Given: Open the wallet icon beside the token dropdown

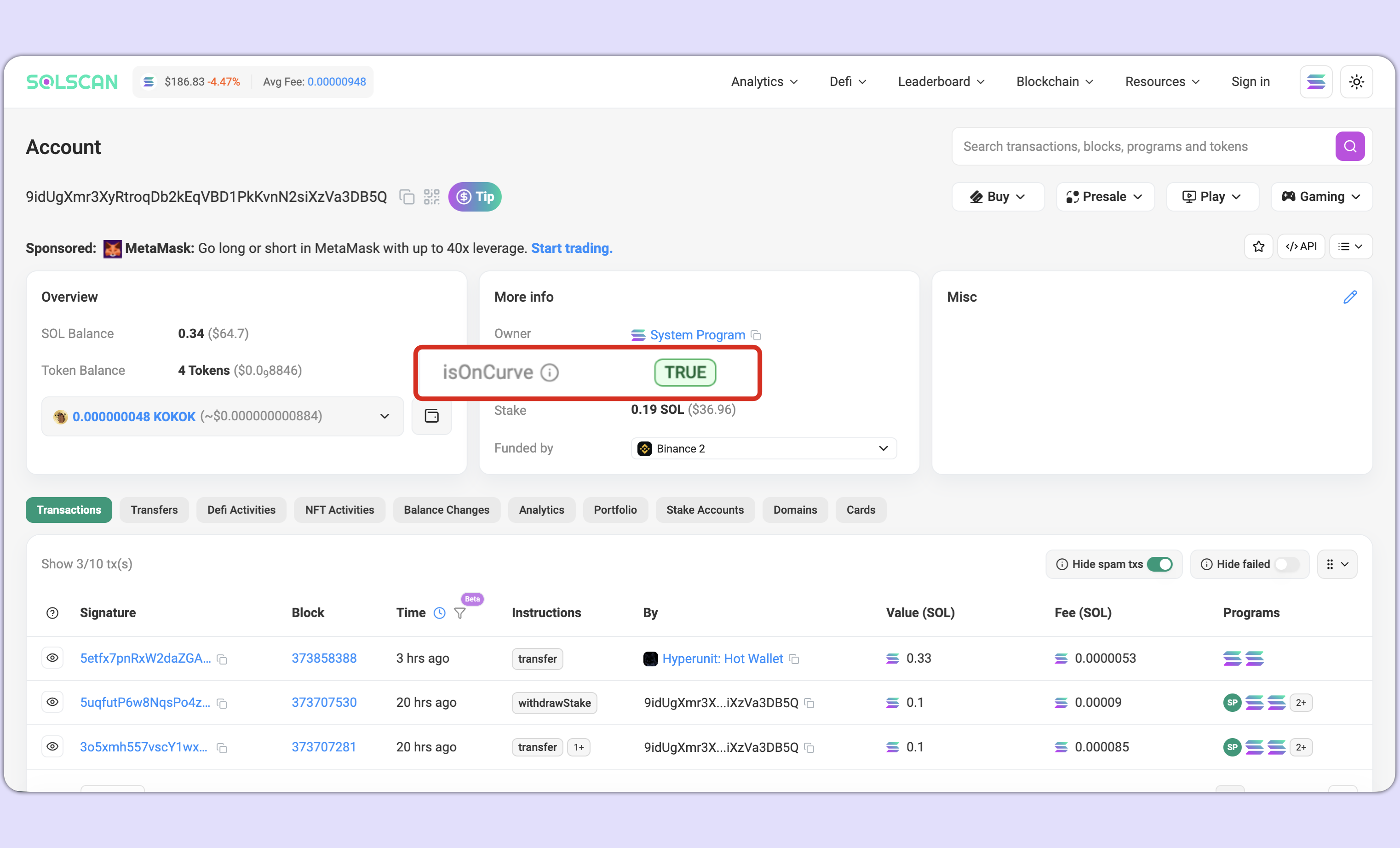Looking at the screenshot, I should 431,416.
